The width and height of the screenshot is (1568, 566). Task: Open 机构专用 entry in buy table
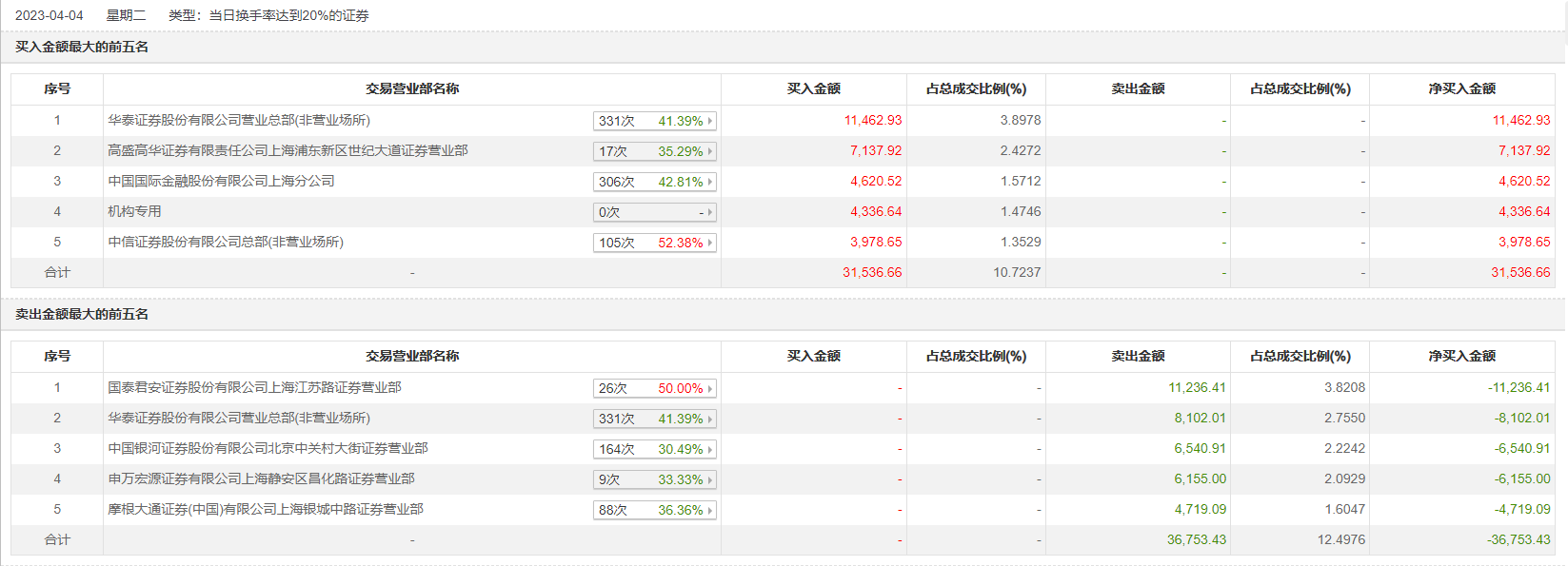click(x=134, y=212)
